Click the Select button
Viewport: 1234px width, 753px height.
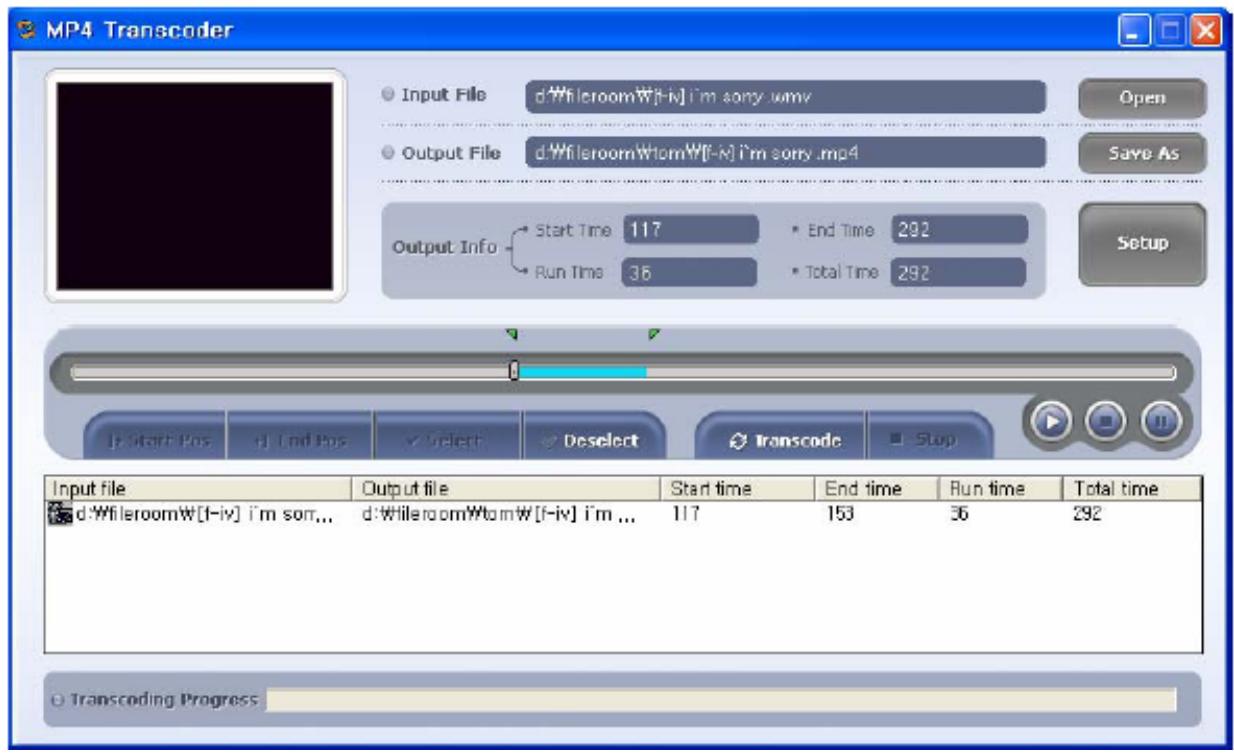[x=447, y=440]
